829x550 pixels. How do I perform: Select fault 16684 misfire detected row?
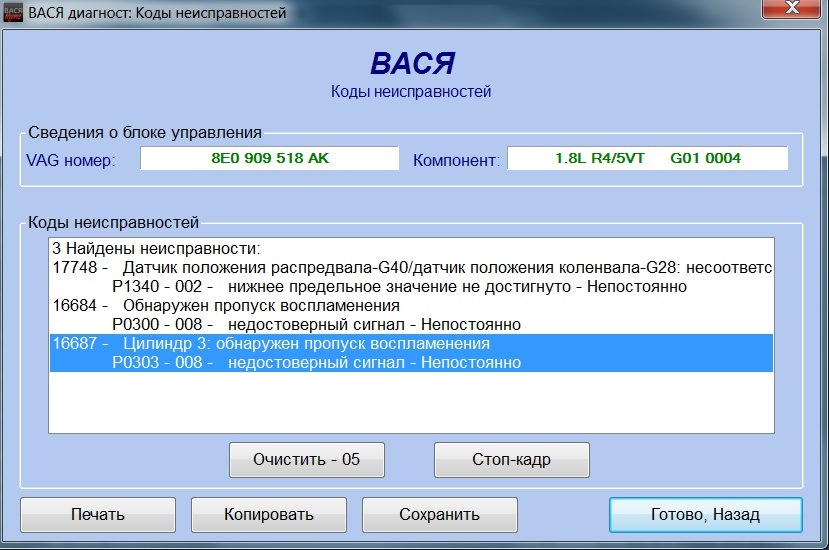[411, 306]
